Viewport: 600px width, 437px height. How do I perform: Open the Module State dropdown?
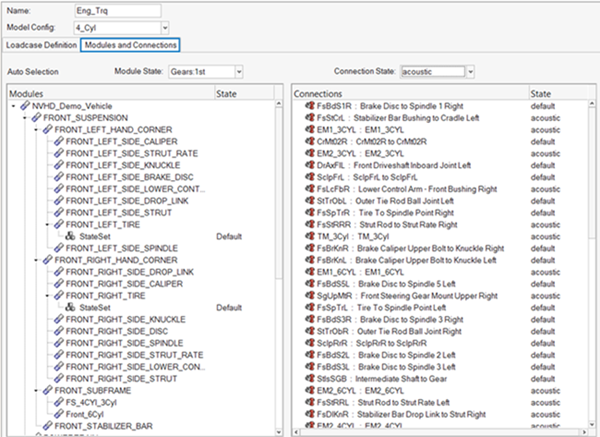(239, 72)
